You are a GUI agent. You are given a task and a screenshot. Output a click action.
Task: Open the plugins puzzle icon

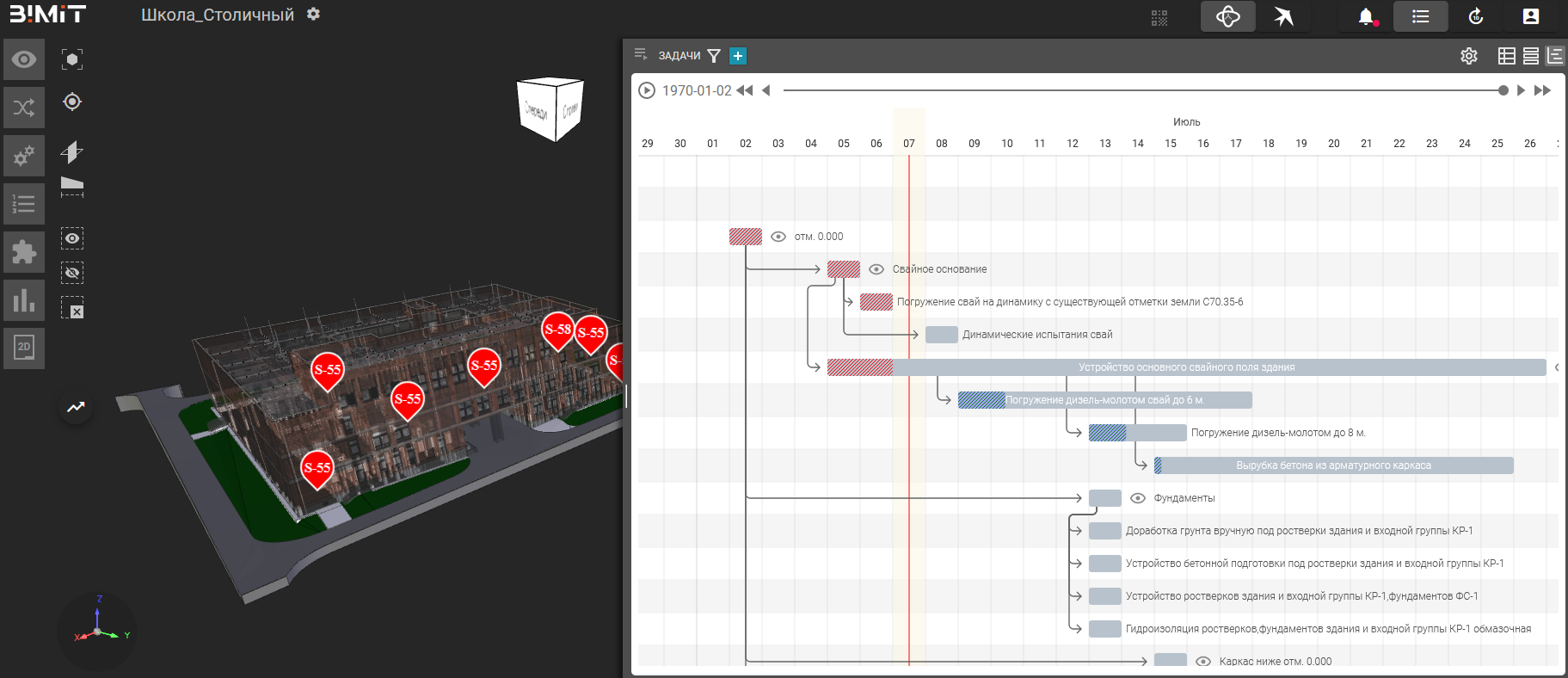tap(24, 252)
